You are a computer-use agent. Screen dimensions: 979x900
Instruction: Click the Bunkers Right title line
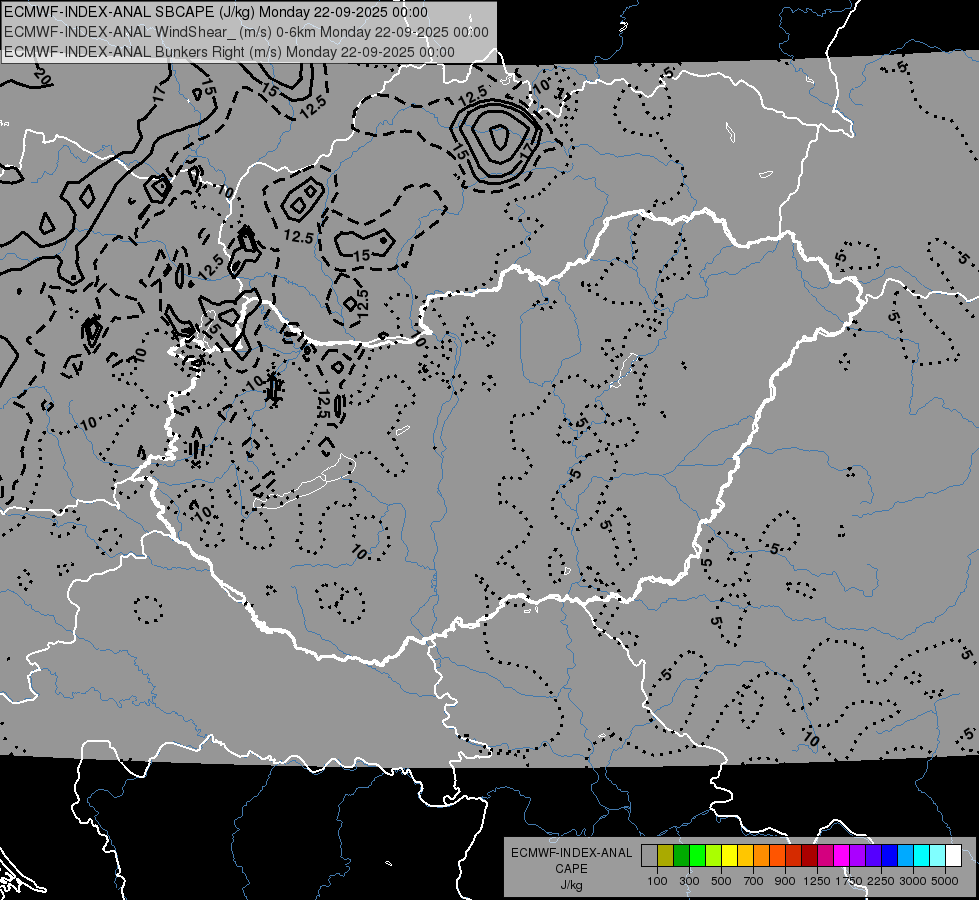[x=229, y=52]
